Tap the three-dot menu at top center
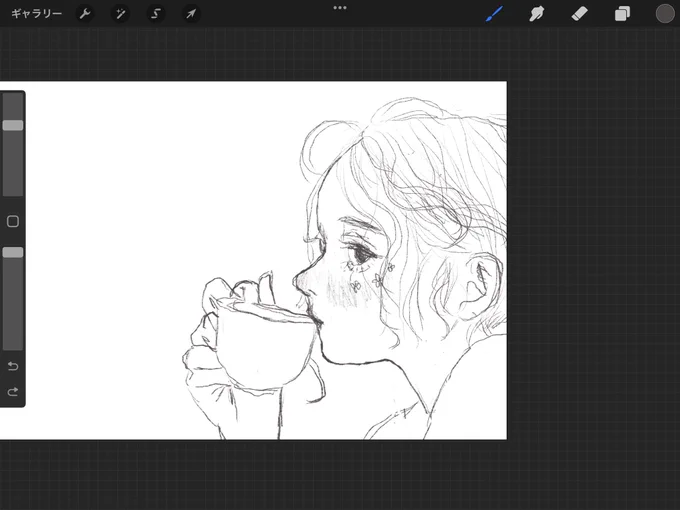 coord(340,8)
